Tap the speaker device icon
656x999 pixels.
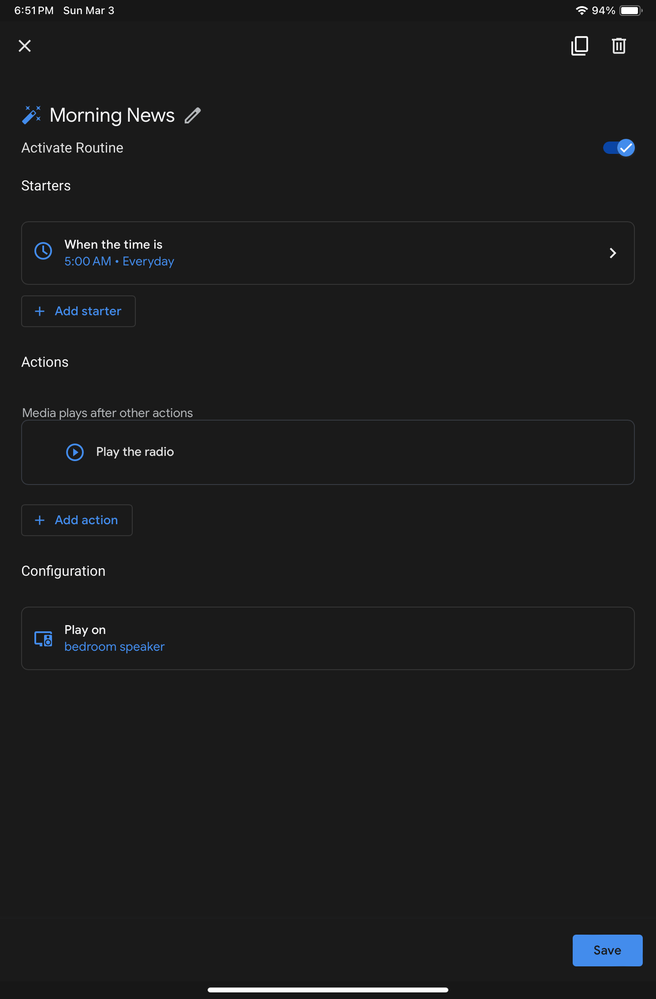pyautogui.click(x=43, y=638)
